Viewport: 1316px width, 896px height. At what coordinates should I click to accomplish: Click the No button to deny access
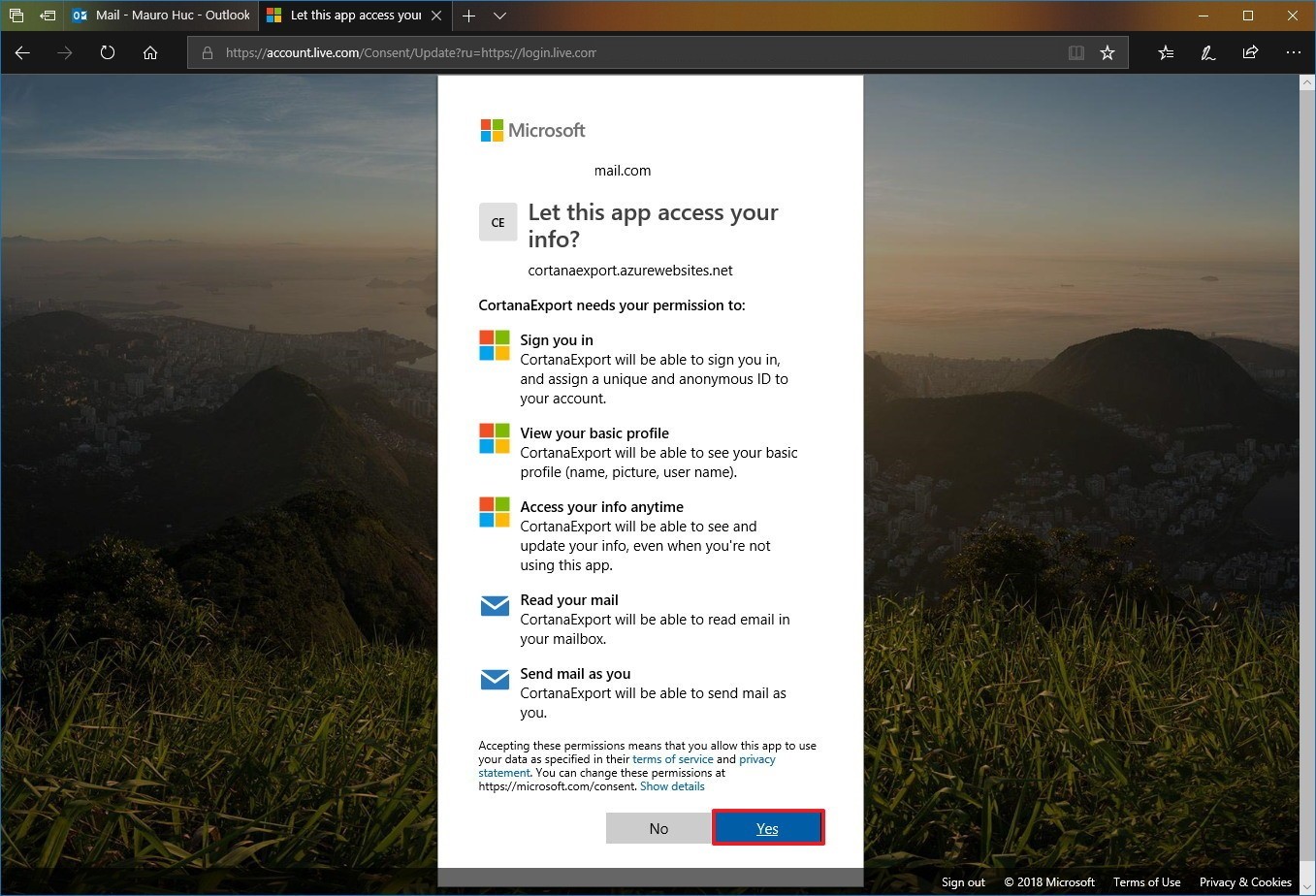point(658,828)
